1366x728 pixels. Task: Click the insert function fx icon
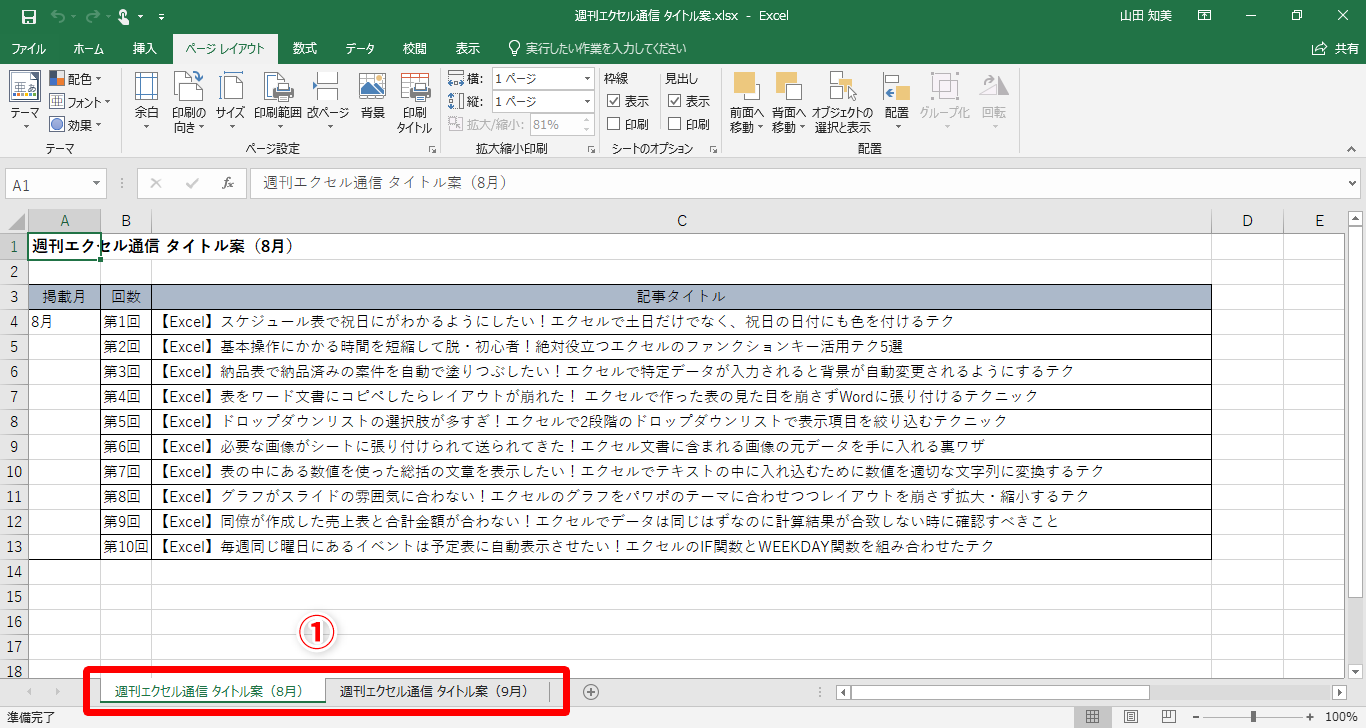[228, 183]
